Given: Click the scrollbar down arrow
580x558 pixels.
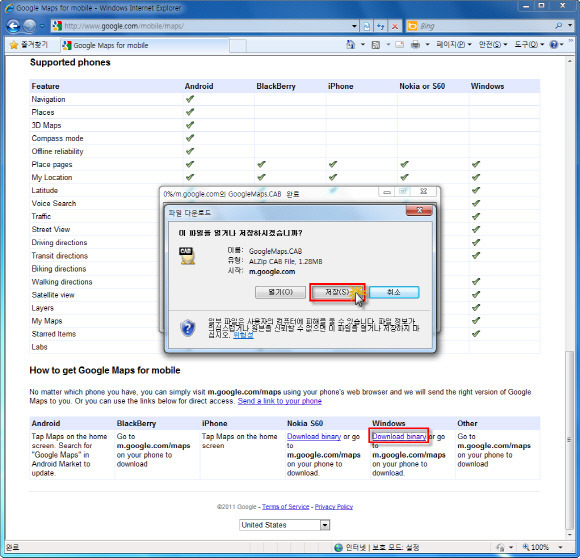Looking at the screenshot, I should pos(569,535).
